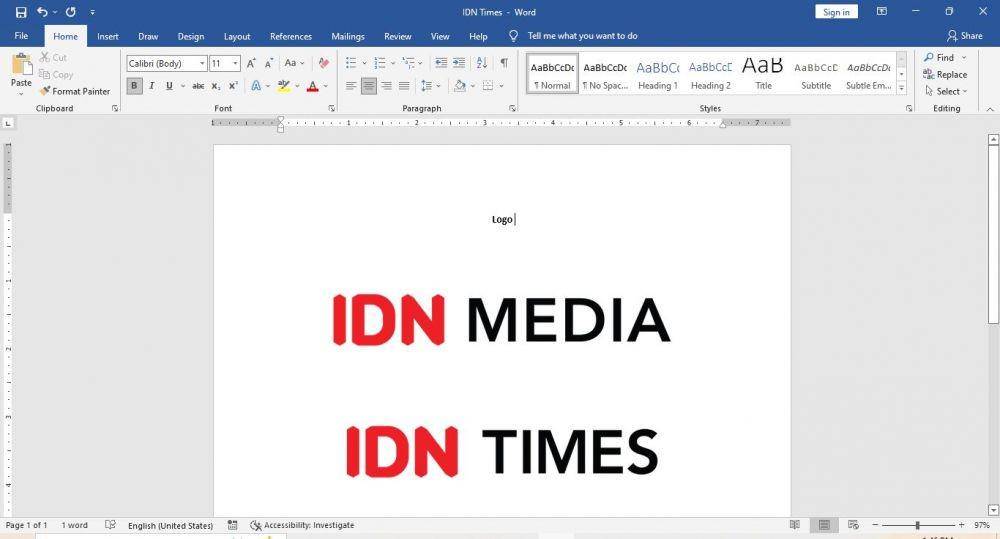
Task: Copy the selected text
Action: point(56,75)
